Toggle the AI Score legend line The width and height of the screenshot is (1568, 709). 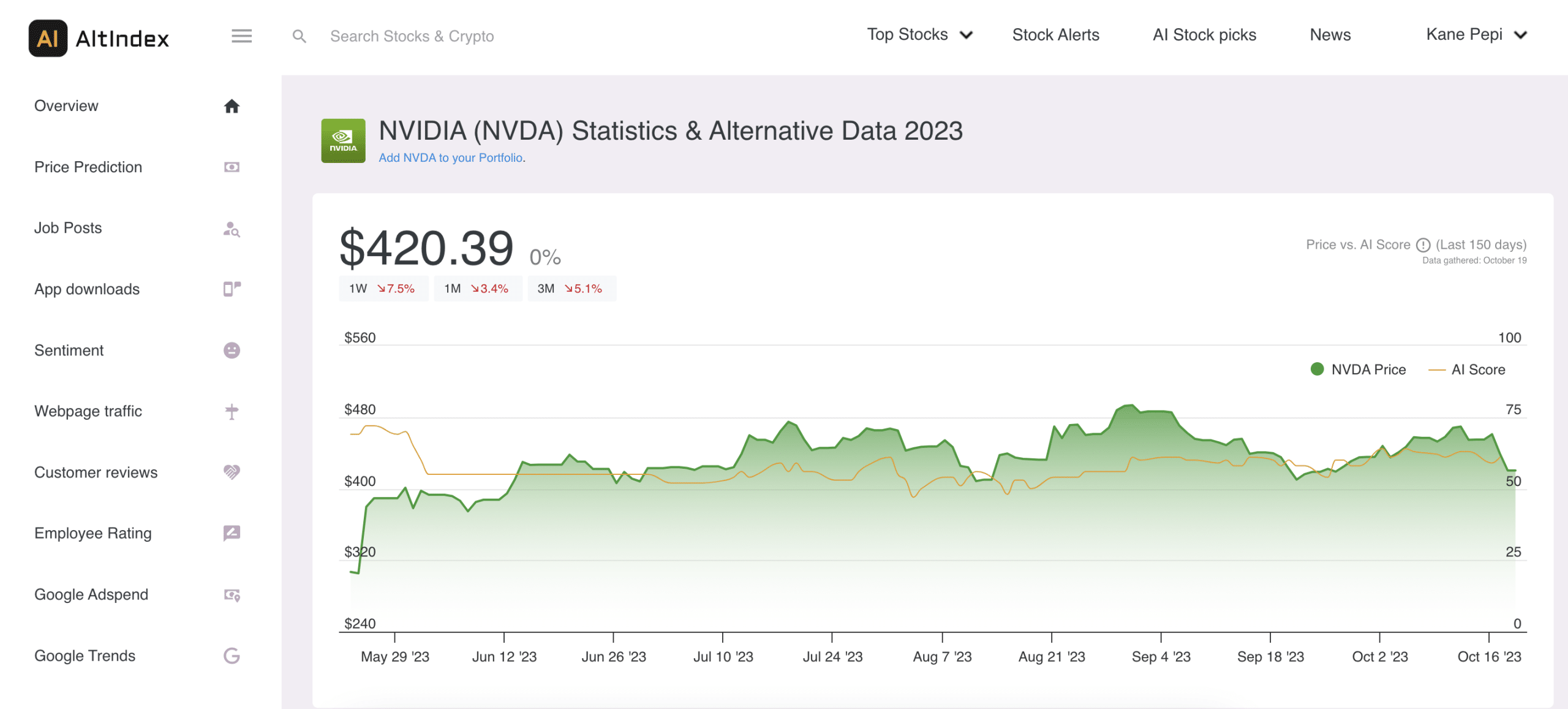click(x=1437, y=370)
